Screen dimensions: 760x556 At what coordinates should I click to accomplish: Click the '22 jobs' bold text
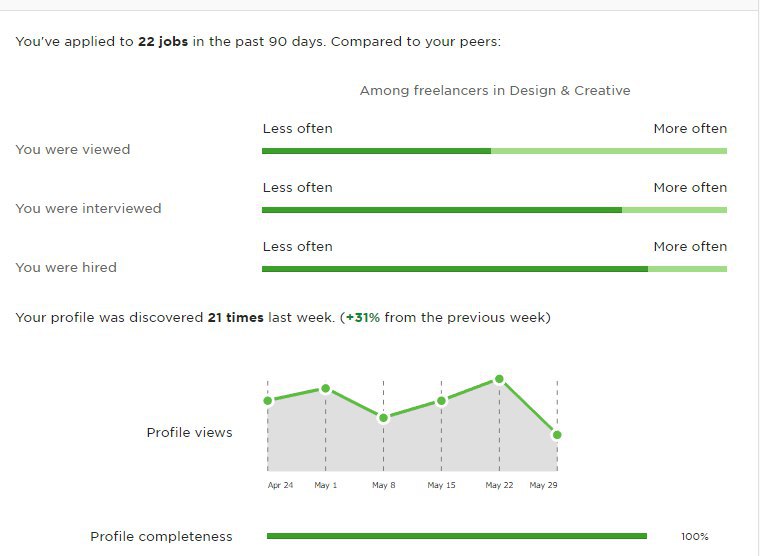pyautogui.click(x=163, y=42)
